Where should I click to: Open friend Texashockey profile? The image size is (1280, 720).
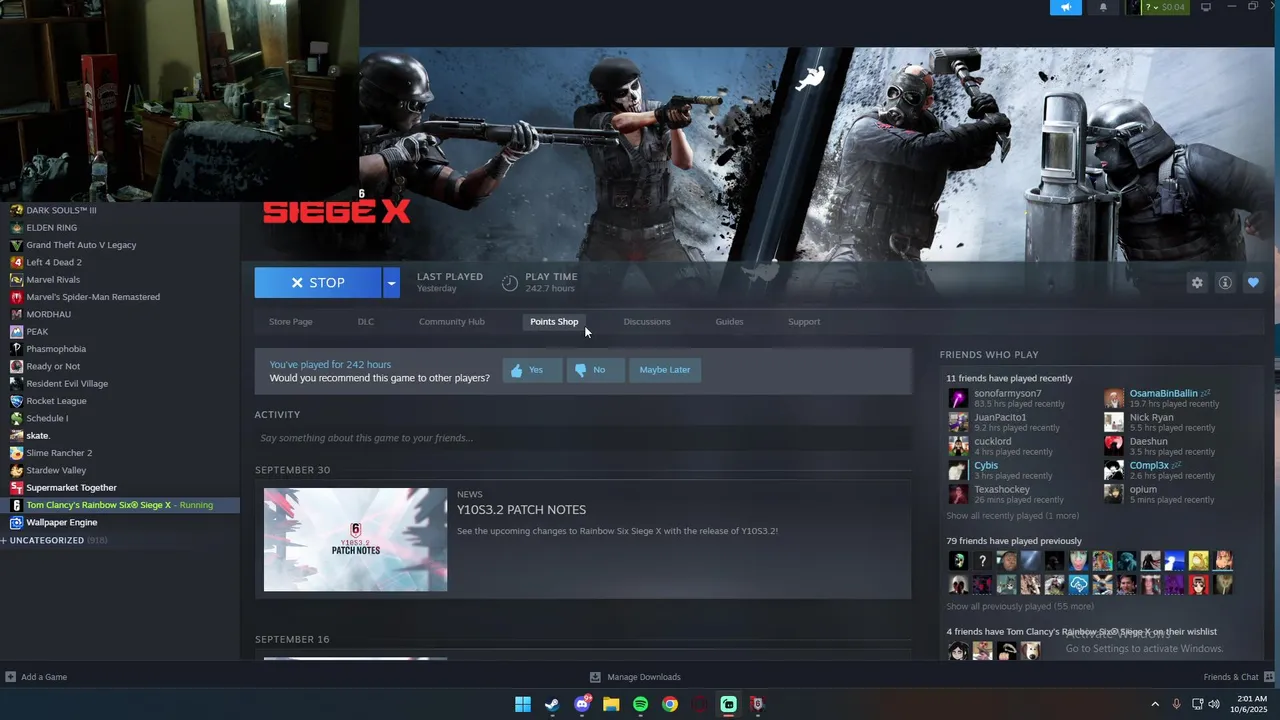coord(1002,490)
